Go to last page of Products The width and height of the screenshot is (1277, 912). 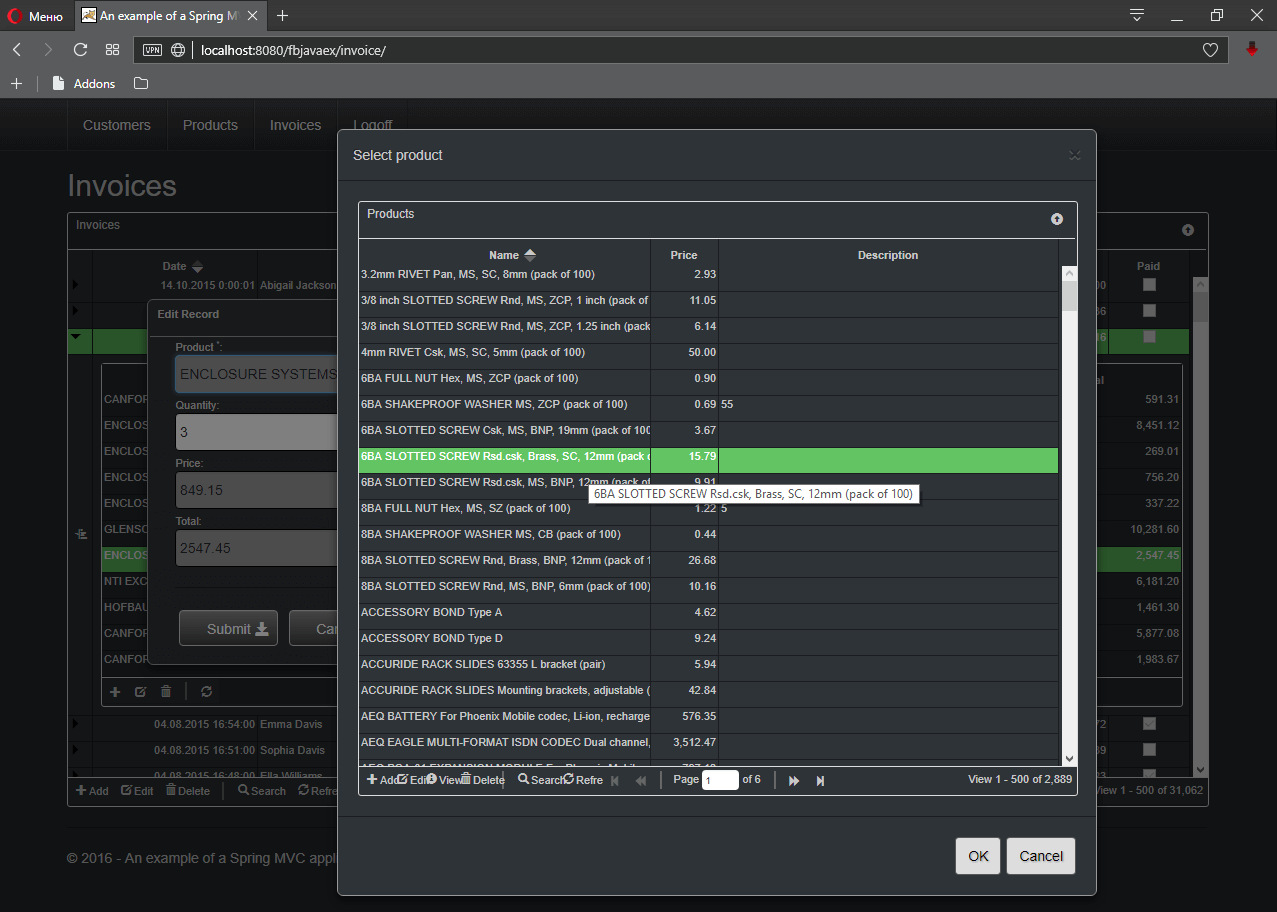click(x=820, y=781)
